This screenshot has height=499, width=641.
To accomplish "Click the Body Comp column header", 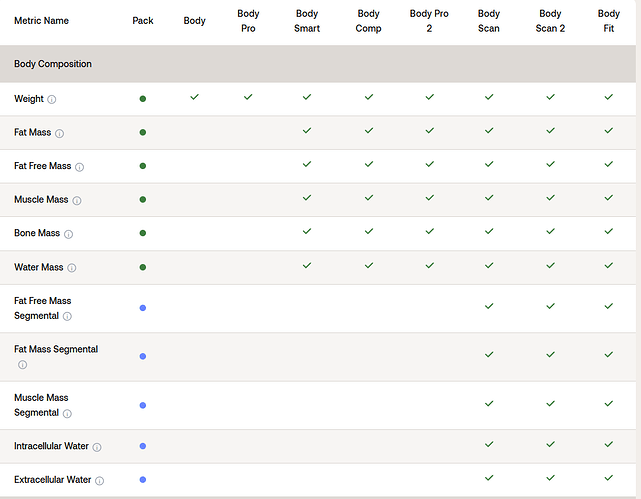I will pyautogui.click(x=369, y=21).
